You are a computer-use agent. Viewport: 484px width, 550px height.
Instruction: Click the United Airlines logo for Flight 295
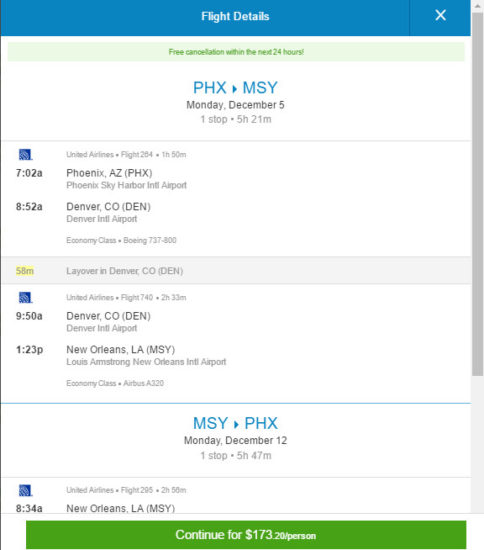(x=25, y=490)
